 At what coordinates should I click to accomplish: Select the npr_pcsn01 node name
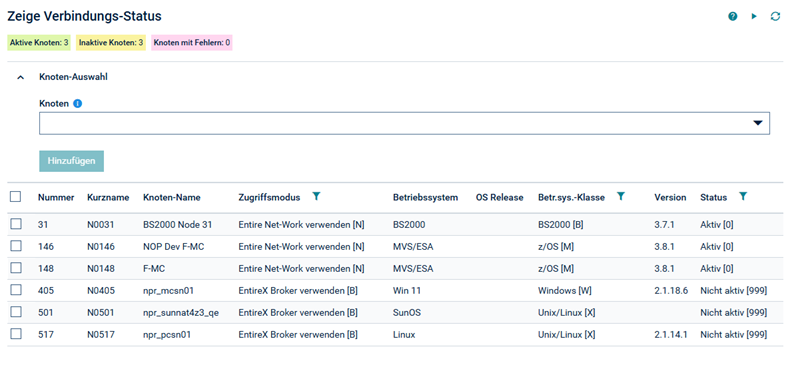tap(167, 335)
